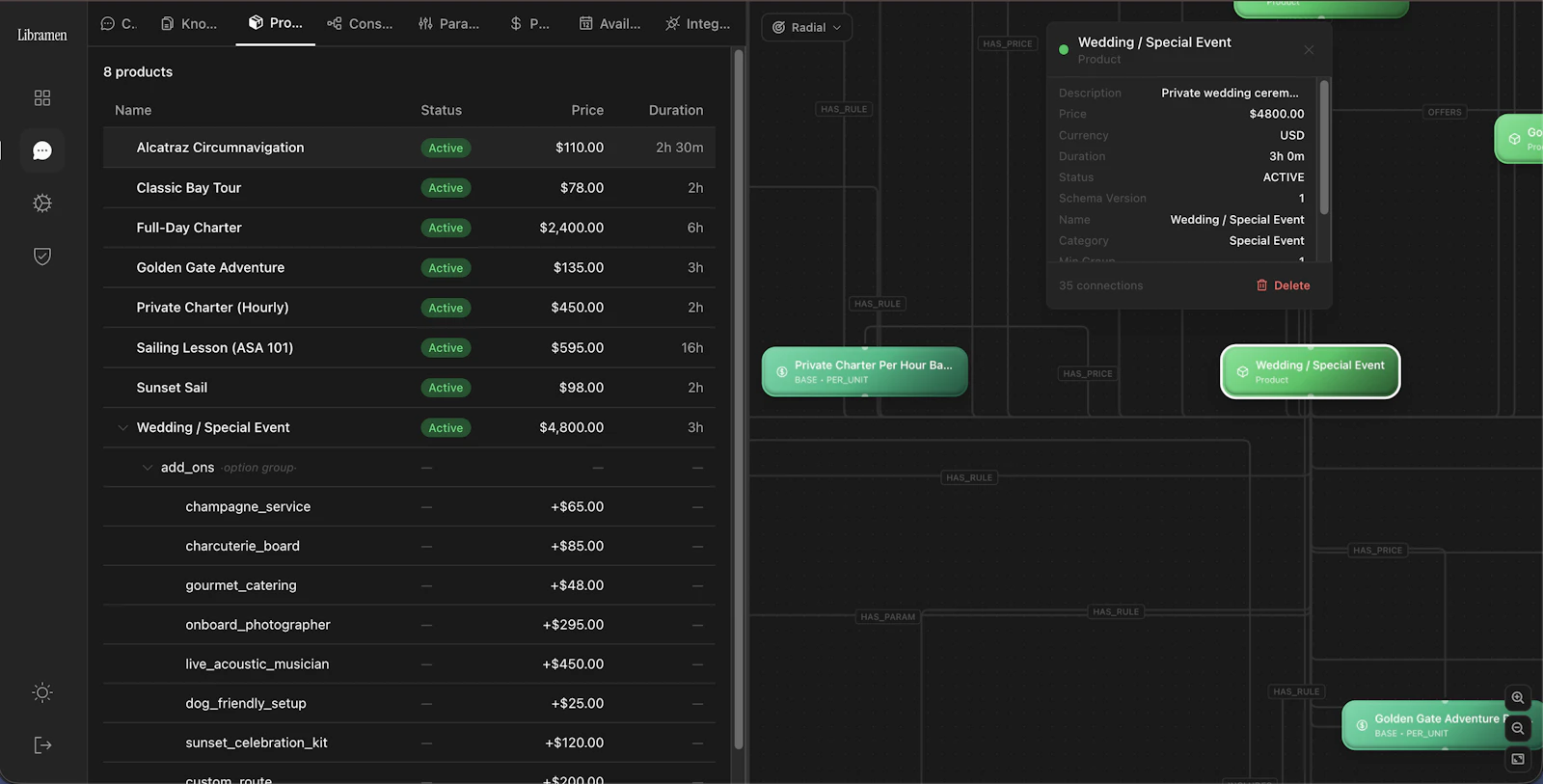Image resolution: width=1543 pixels, height=784 pixels.
Task: Click the Libramen logo
Action: (42, 35)
